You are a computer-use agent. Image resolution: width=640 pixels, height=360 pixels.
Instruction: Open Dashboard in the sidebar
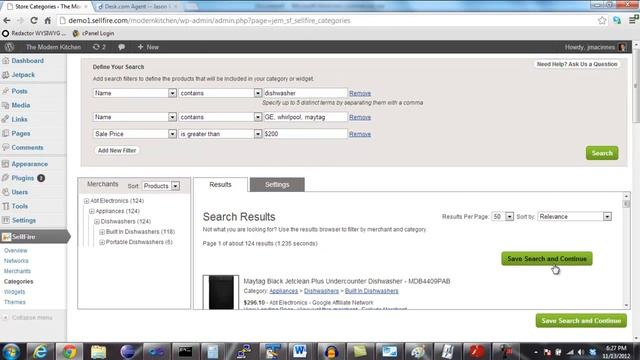27,60
